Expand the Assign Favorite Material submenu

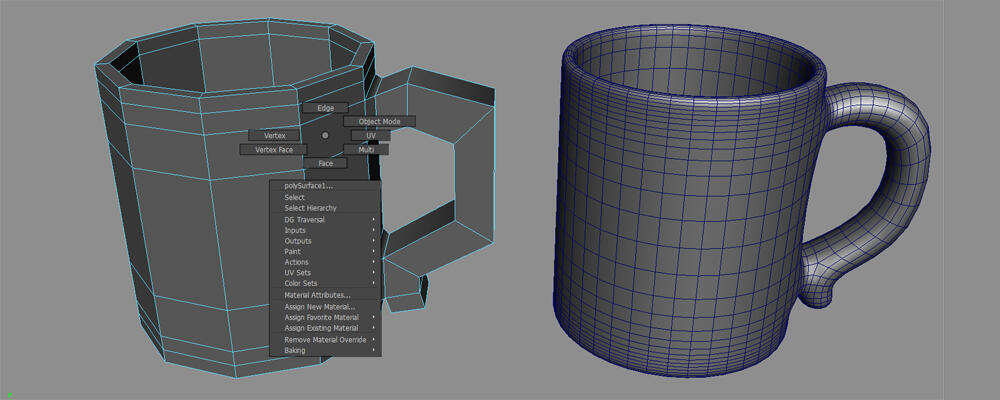[x=325, y=318]
